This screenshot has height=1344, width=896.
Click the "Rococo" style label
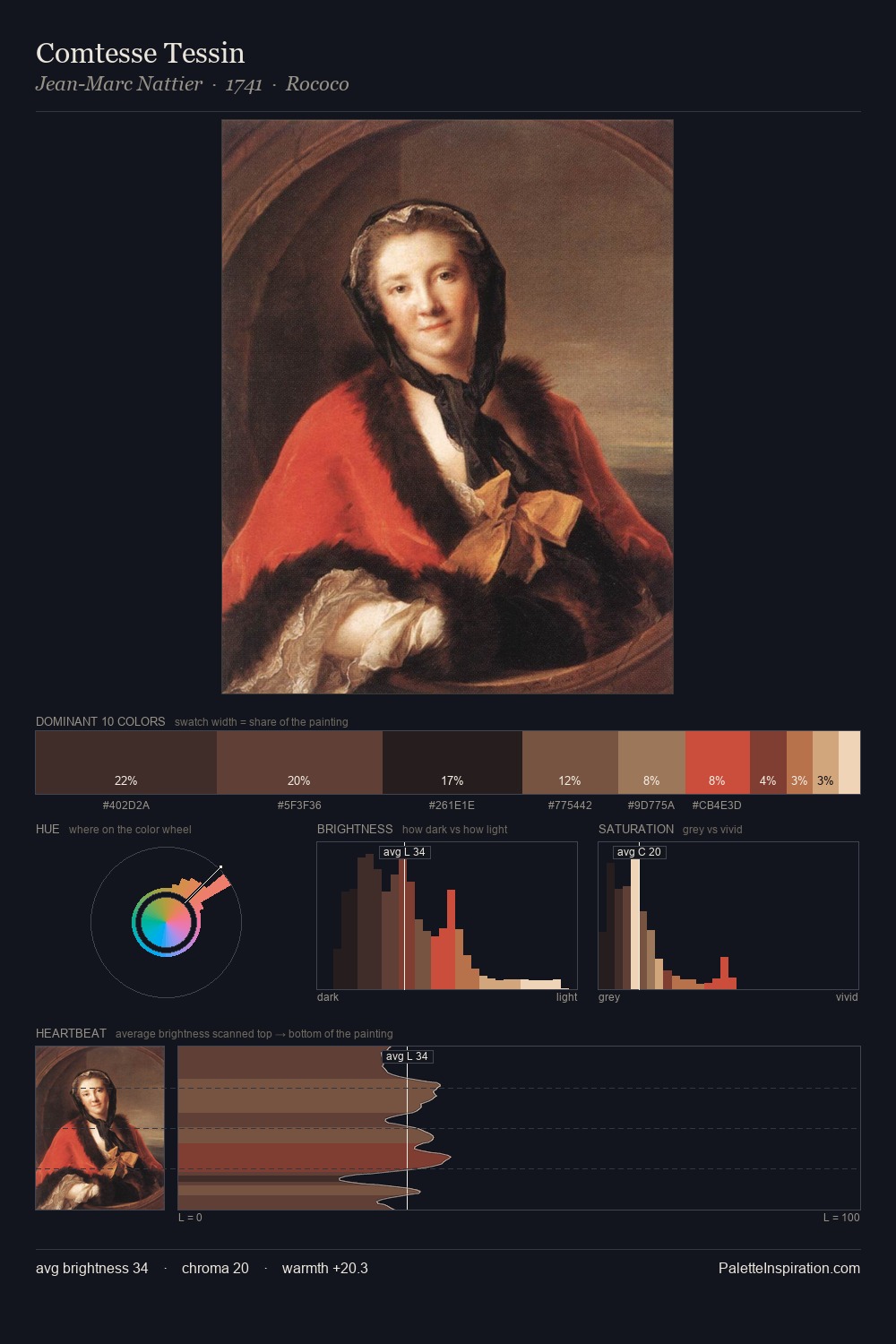pos(317,84)
